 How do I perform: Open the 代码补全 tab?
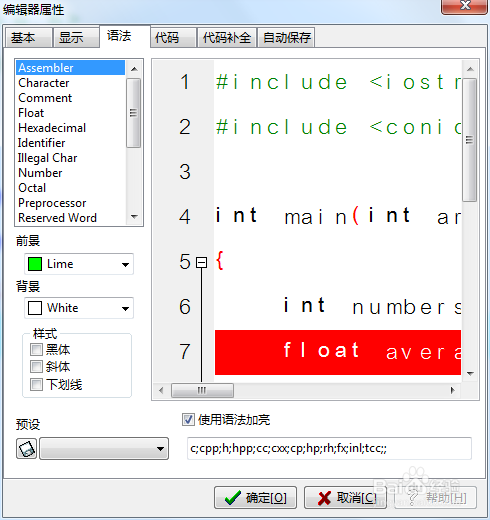(x=227, y=37)
